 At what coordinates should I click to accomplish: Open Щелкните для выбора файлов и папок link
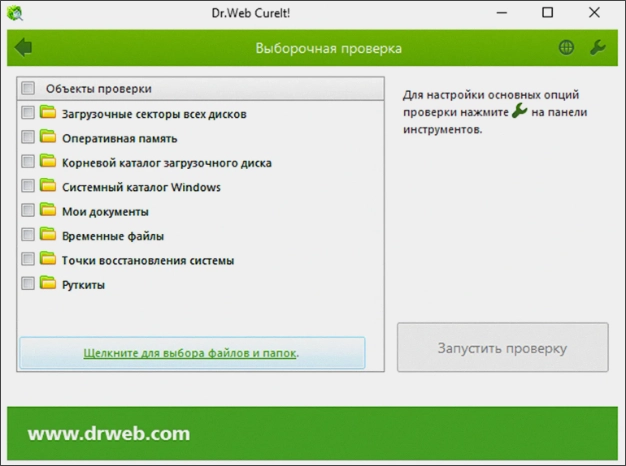coord(190,353)
